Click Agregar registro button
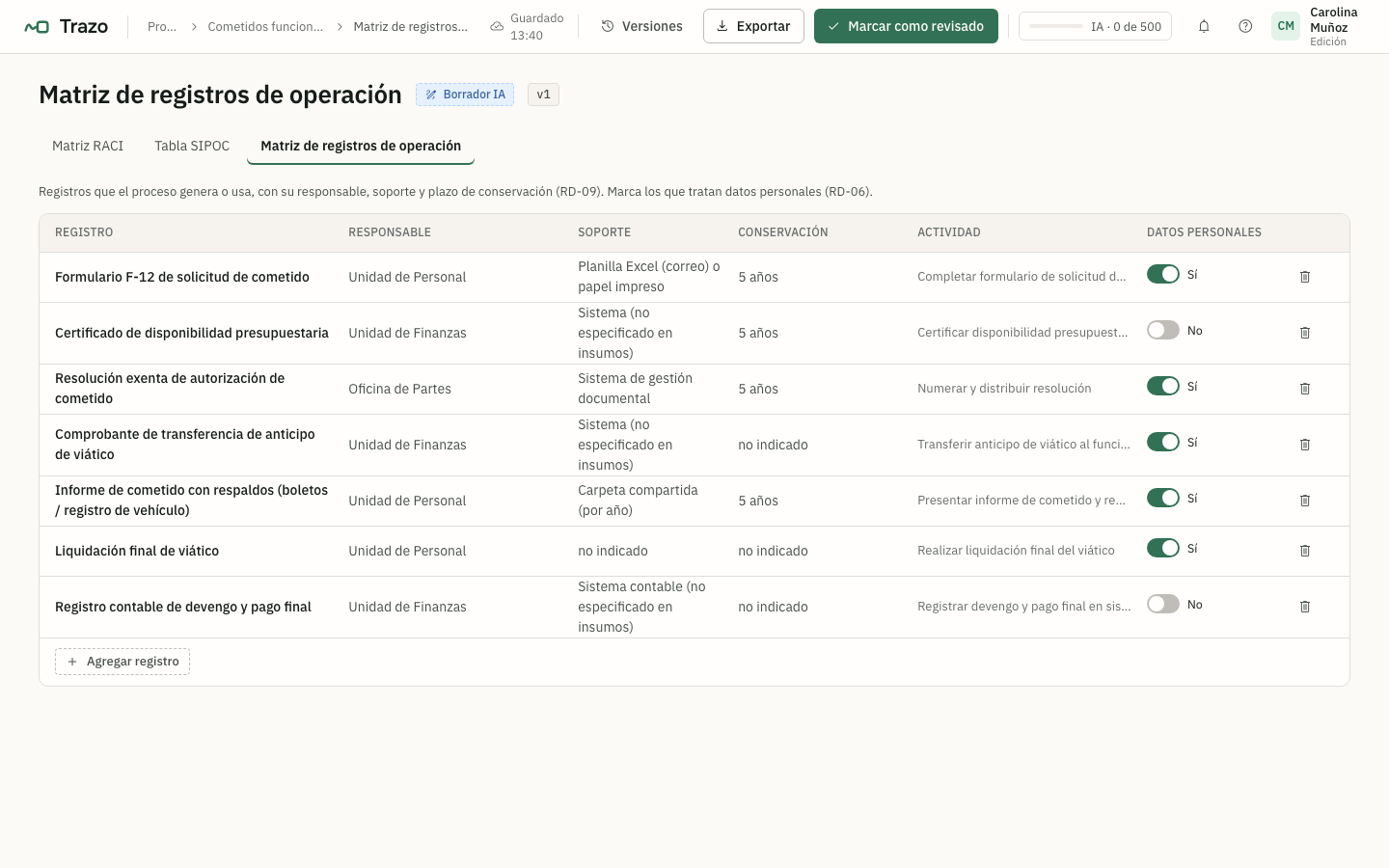Screen dimensions: 1389x868 pyautogui.click(x=123, y=662)
